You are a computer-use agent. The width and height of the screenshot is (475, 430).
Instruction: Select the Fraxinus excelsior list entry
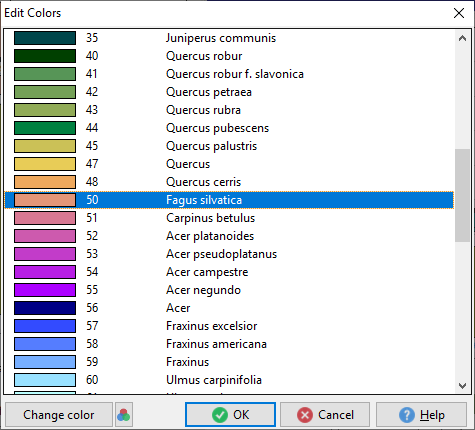click(229, 326)
